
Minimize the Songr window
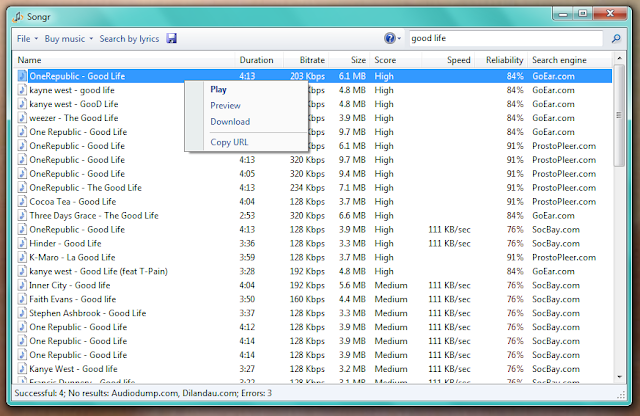563,14
